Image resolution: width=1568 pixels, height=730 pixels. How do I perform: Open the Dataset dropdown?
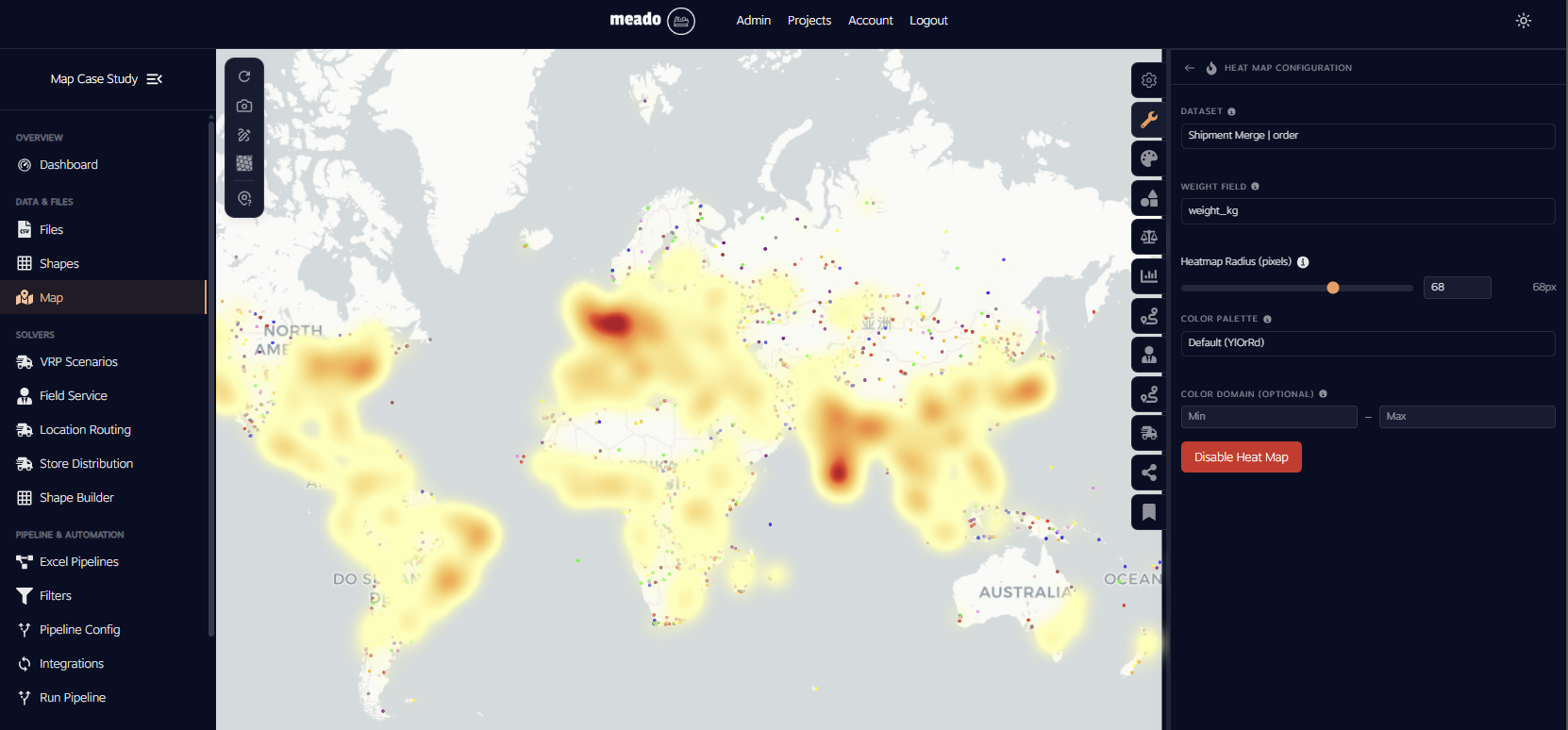pyautogui.click(x=1368, y=136)
